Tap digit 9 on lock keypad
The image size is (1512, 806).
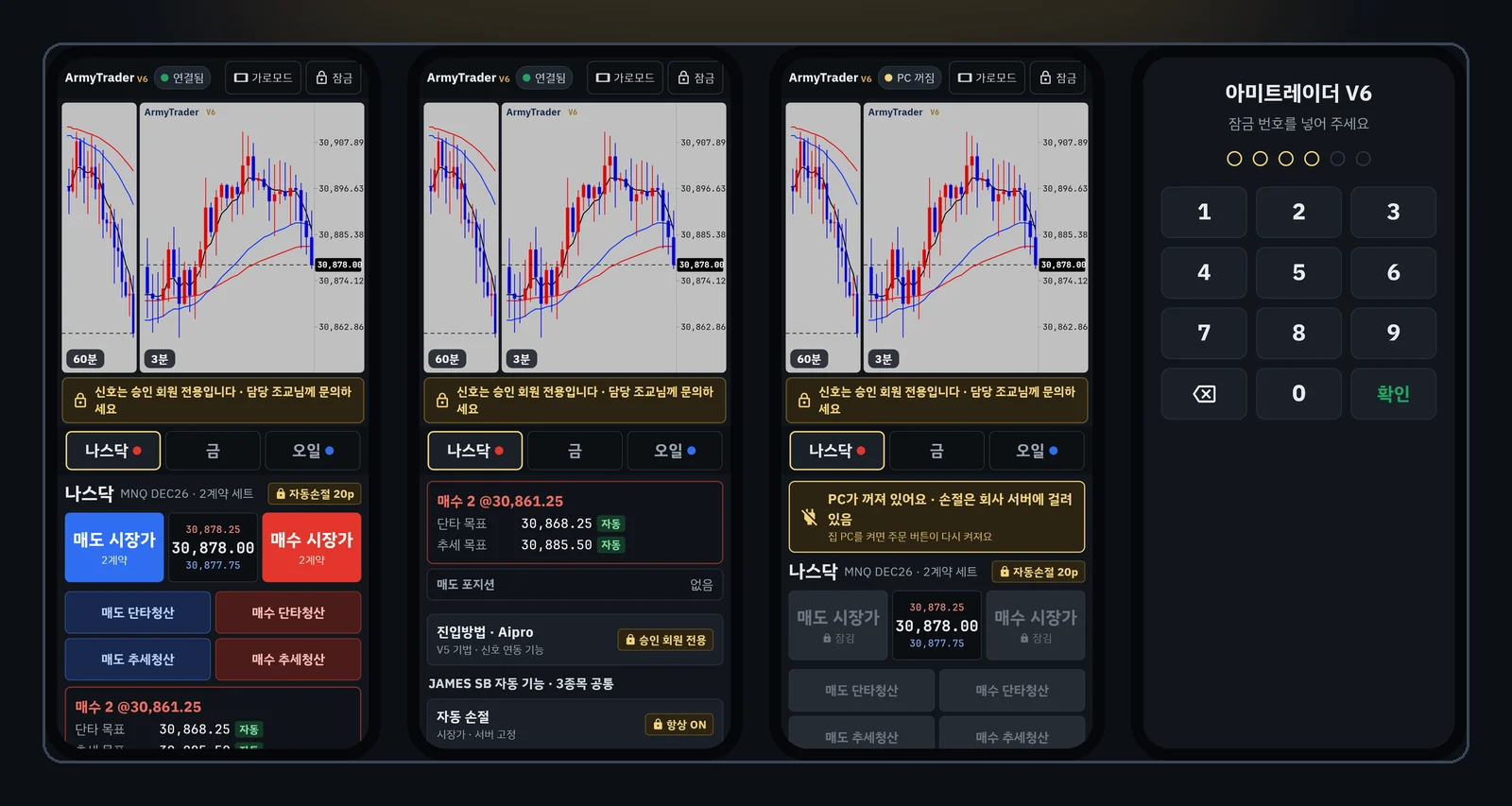1393,333
